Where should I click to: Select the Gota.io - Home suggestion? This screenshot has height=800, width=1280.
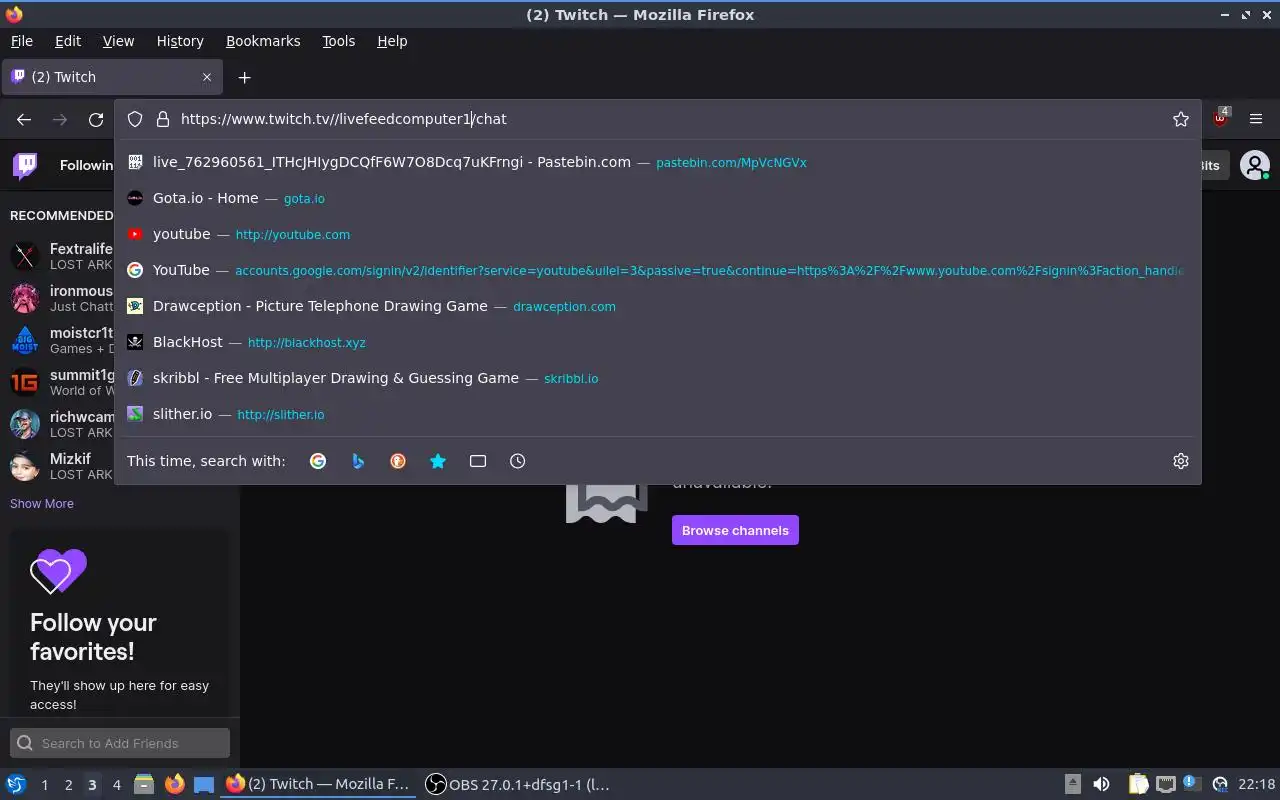tap(657, 198)
